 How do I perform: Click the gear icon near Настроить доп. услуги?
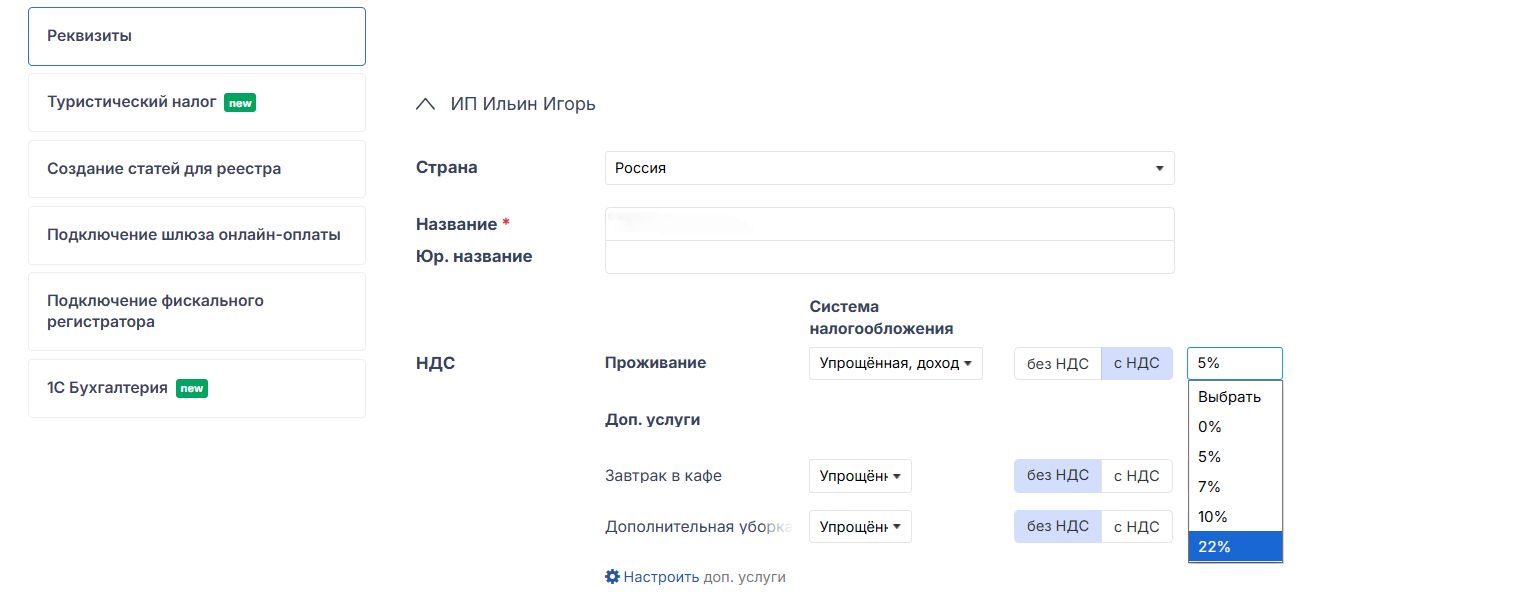pos(612,577)
